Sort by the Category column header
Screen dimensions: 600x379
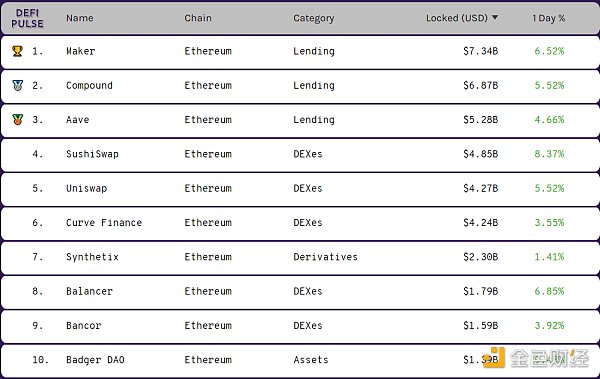click(313, 18)
